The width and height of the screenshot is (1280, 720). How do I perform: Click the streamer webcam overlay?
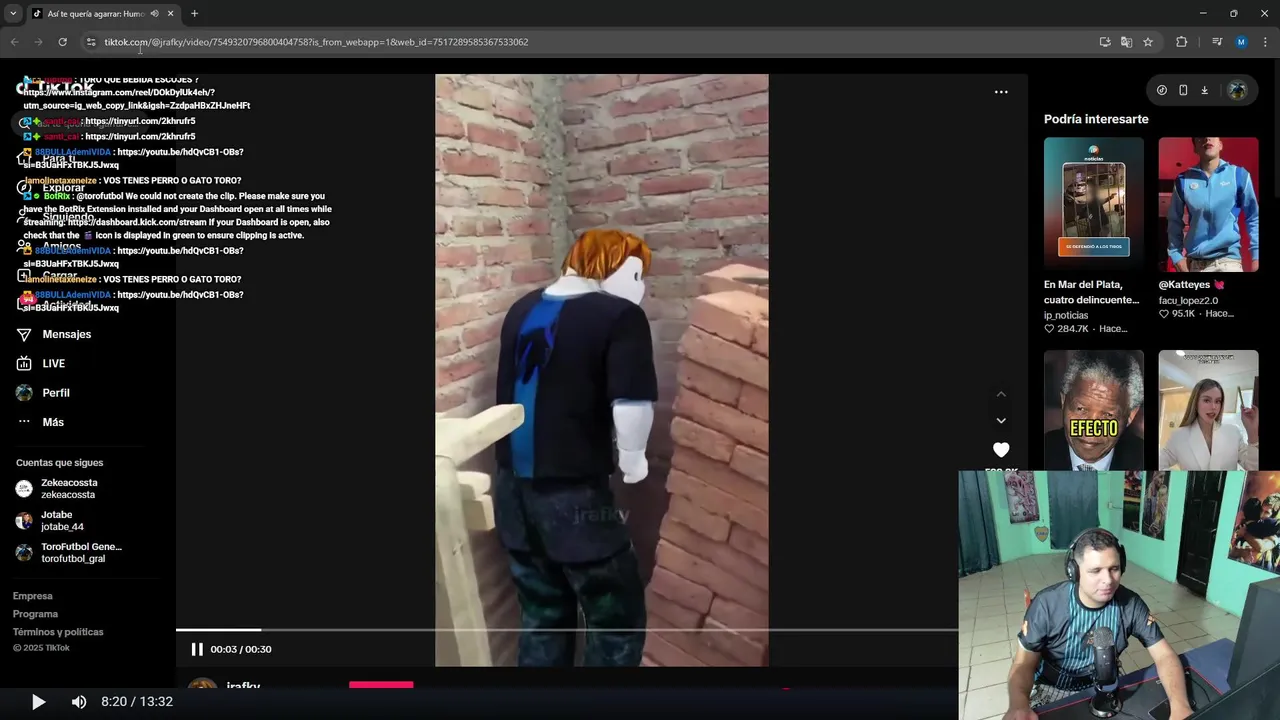[x=1119, y=595]
